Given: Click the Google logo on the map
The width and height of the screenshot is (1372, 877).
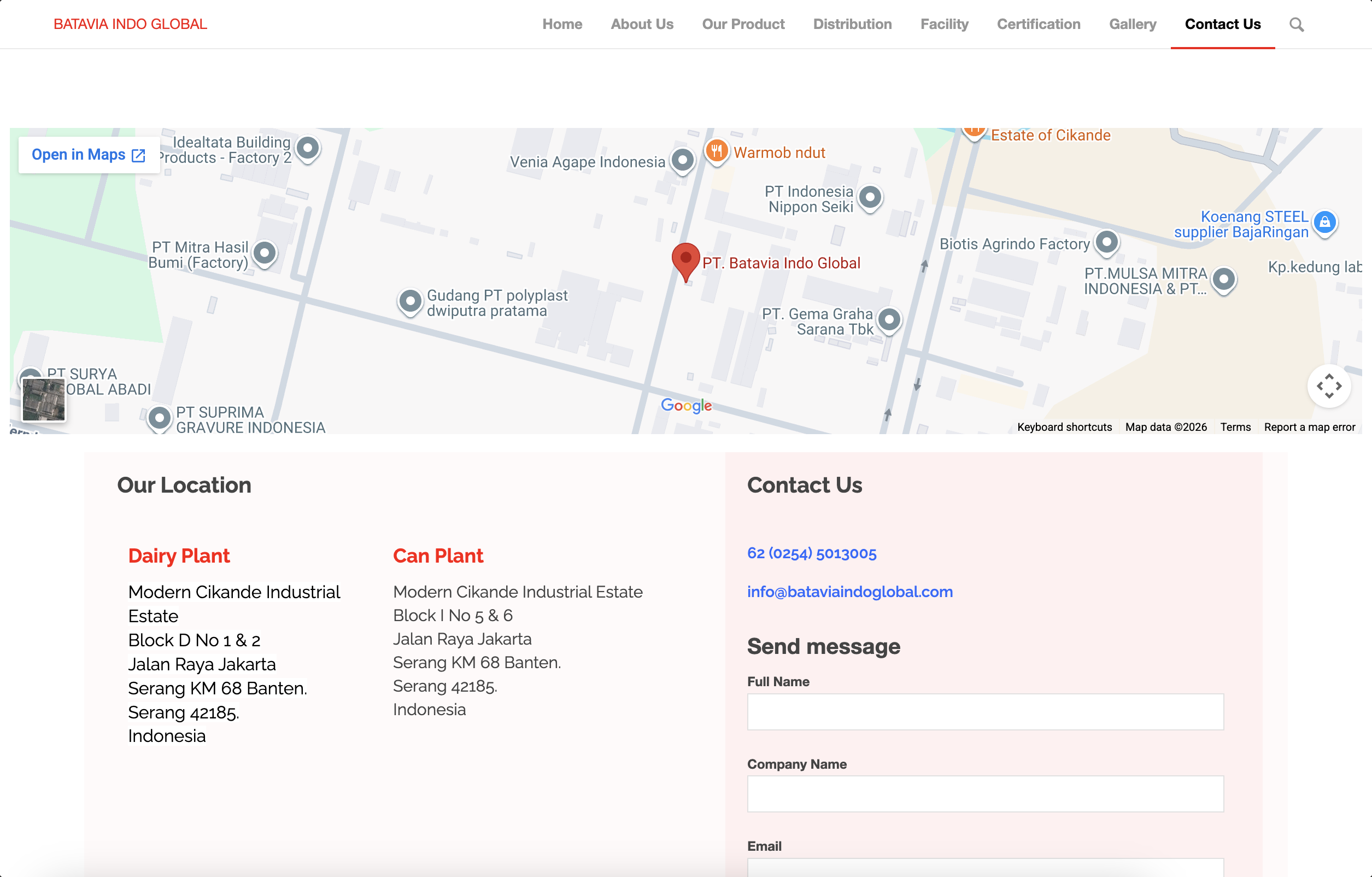Looking at the screenshot, I should coord(686,405).
